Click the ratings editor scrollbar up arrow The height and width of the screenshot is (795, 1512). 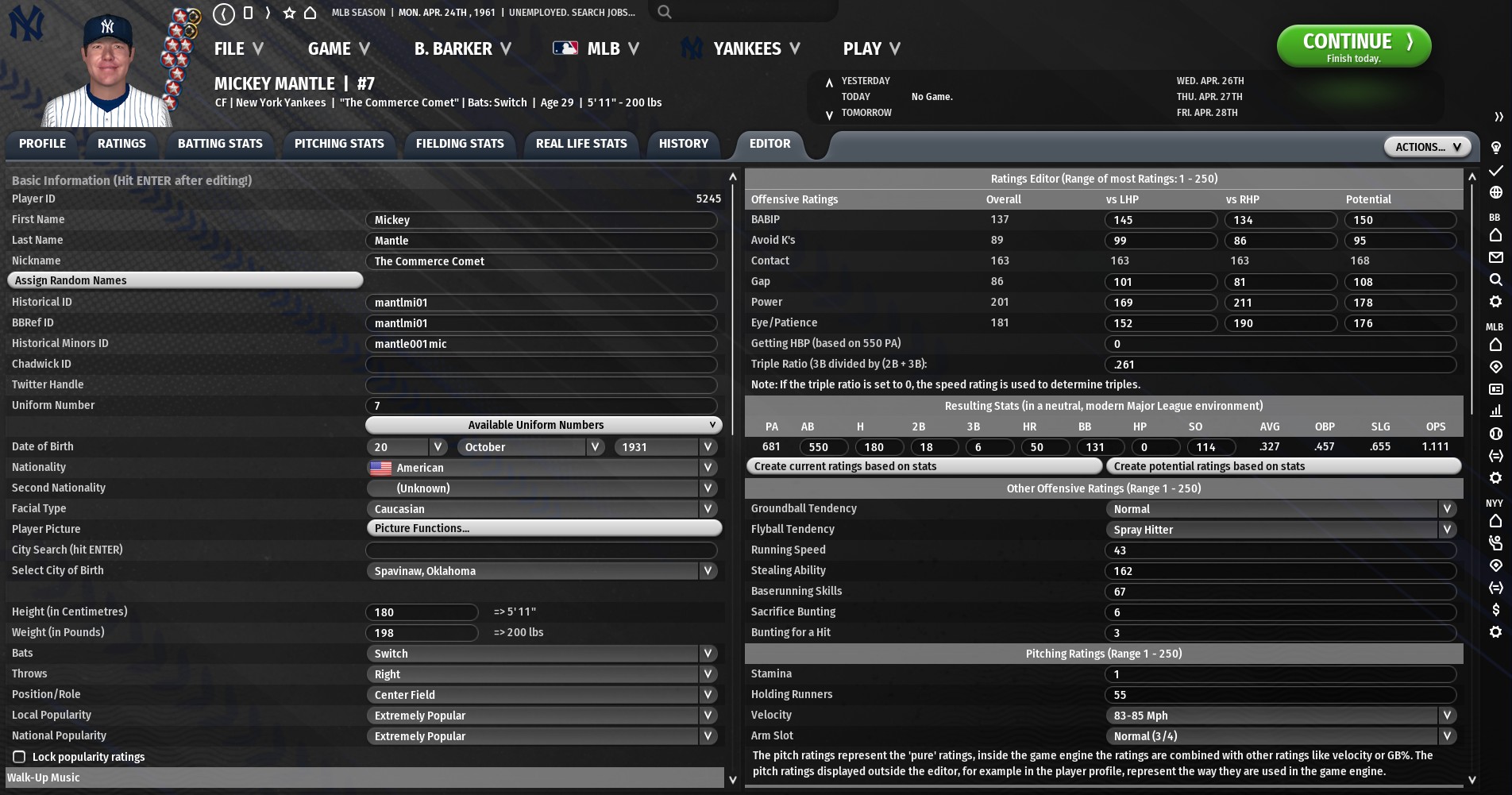point(1471,176)
